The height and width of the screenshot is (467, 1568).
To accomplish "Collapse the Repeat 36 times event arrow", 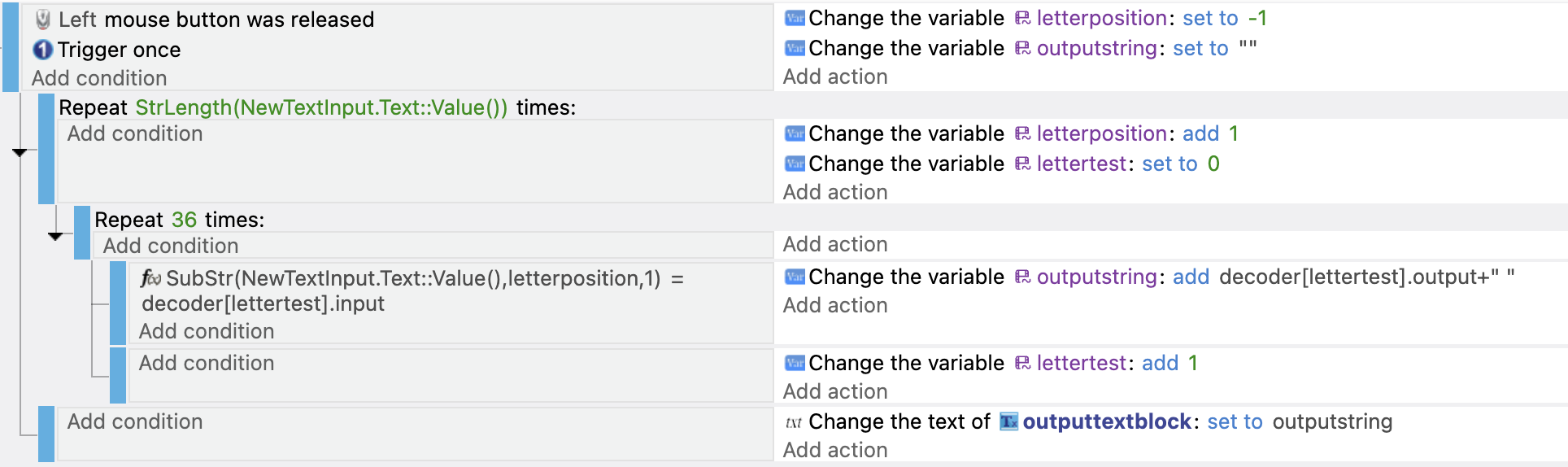I will (55, 236).
